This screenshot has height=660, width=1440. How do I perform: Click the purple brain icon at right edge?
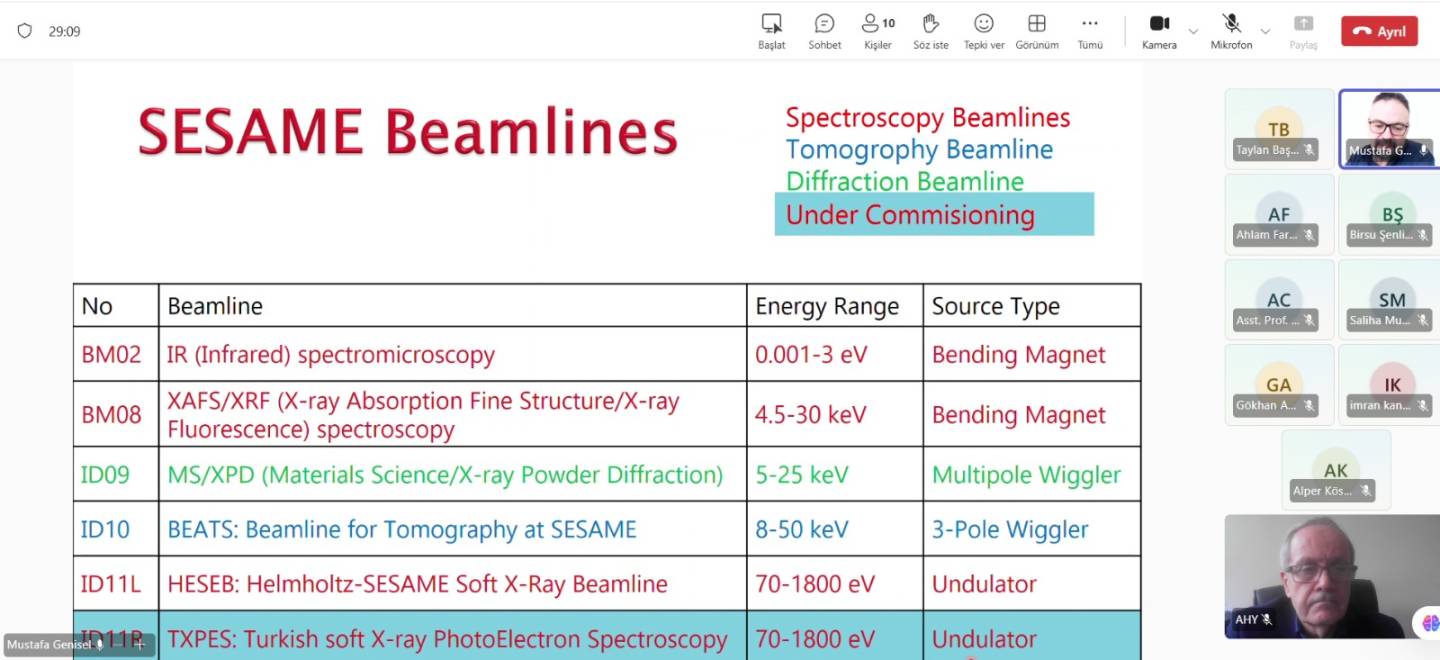pyautogui.click(x=1430, y=623)
